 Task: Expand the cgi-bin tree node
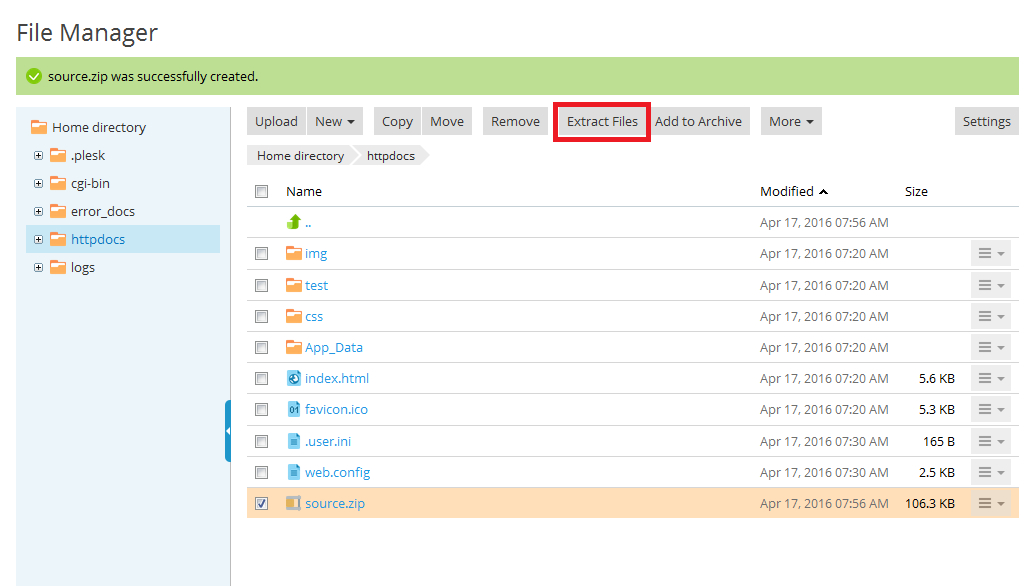(x=38, y=183)
